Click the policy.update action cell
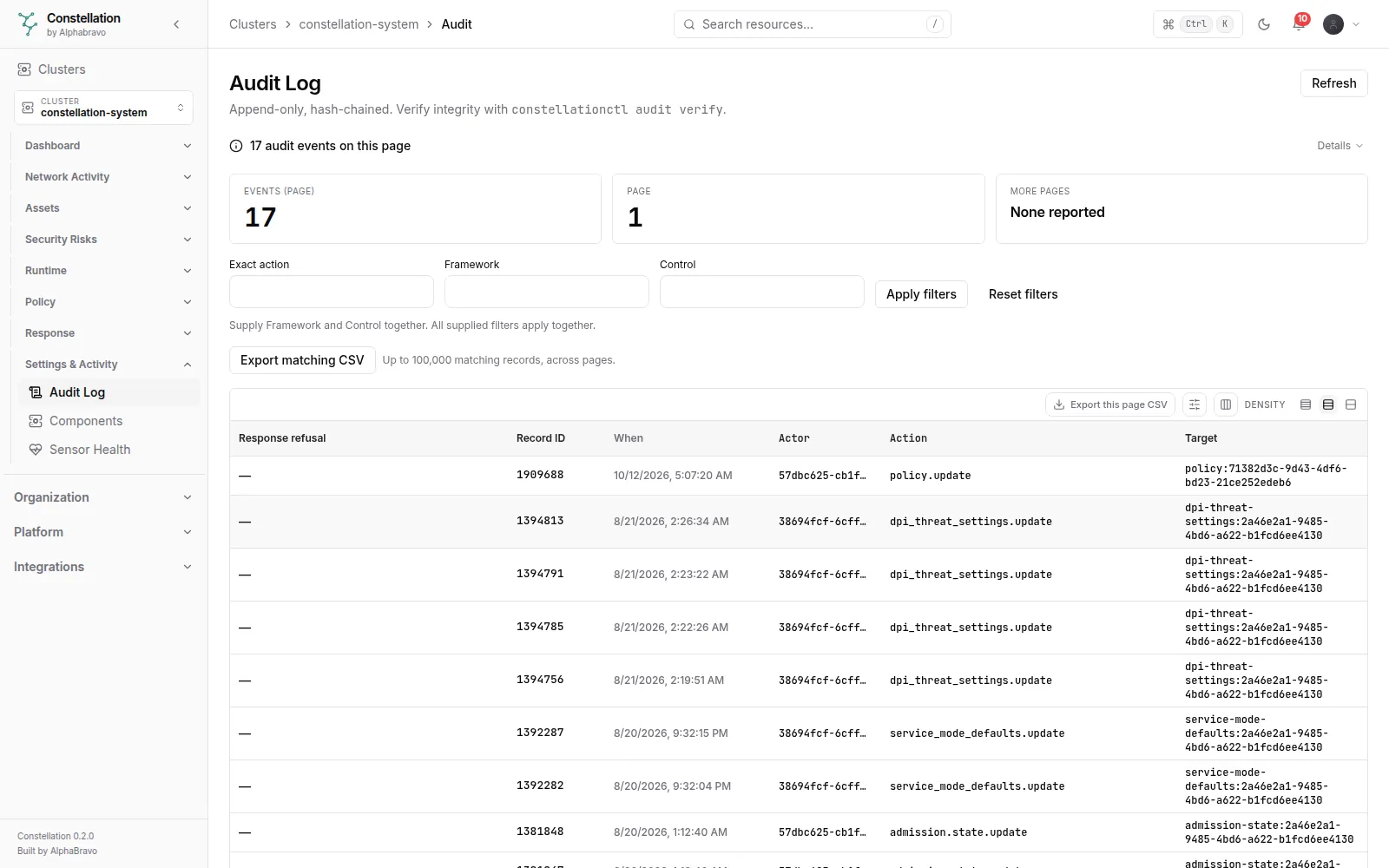Viewport: 1389px width, 868px height. pyautogui.click(x=930, y=476)
